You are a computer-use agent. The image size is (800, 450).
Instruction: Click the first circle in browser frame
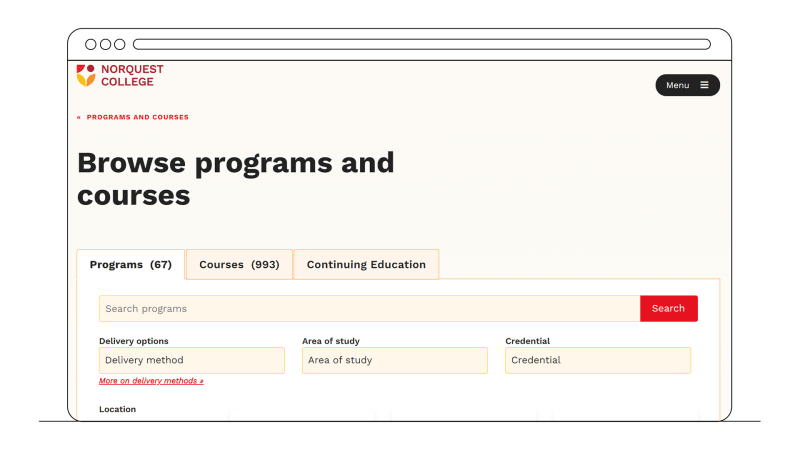click(91, 44)
